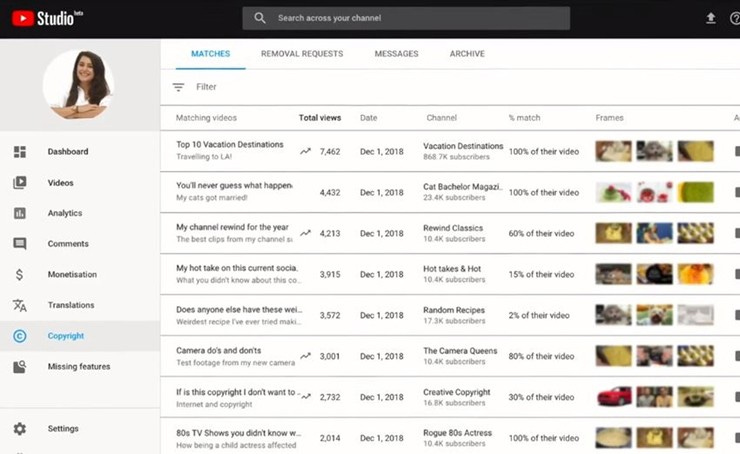Open Does anyone else have these video
Viewport: 740px width, 454px height.
[239, 310]
